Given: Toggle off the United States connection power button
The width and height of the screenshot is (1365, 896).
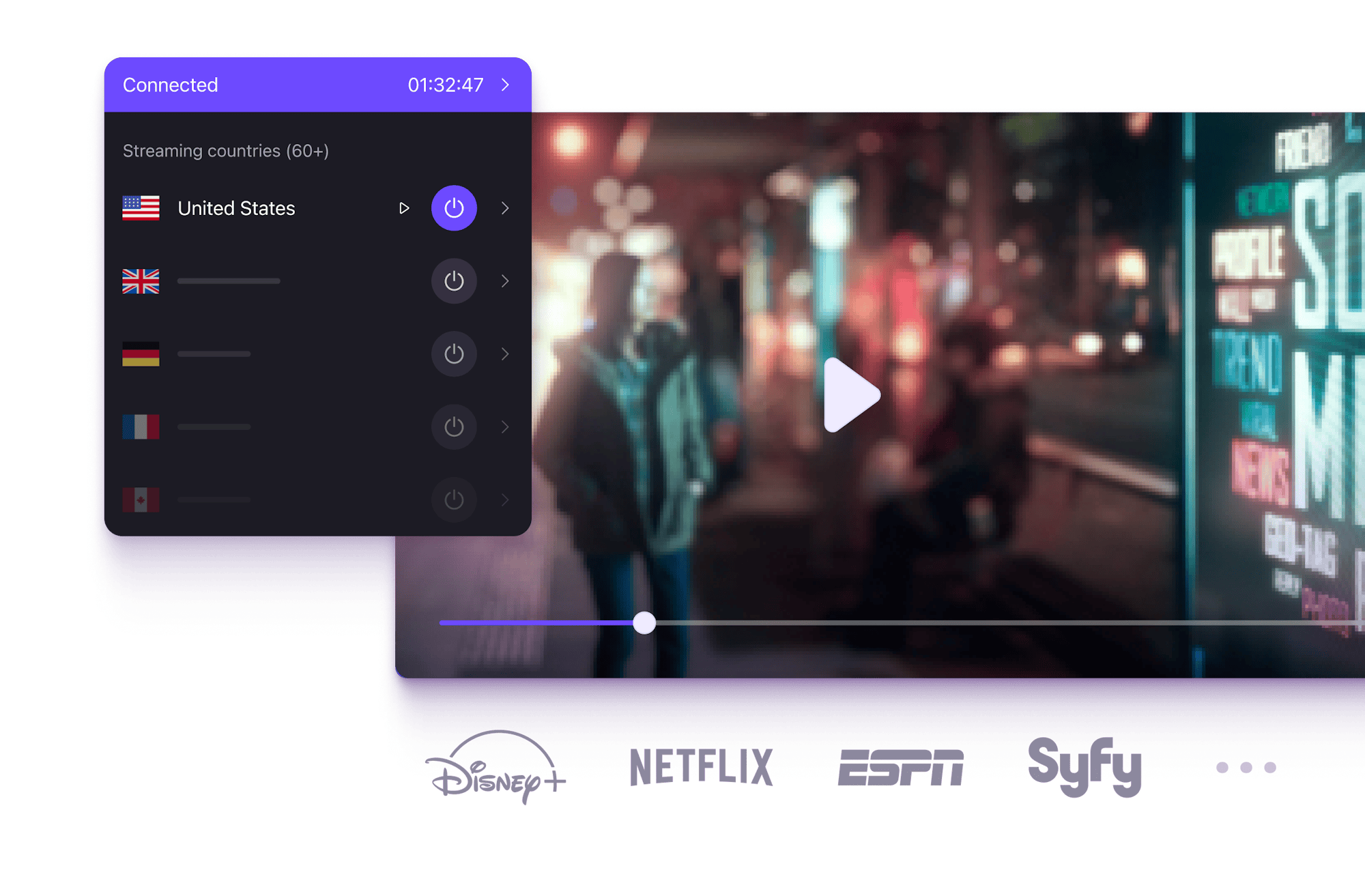Looking at the screenshot, I should coord(454,208).
